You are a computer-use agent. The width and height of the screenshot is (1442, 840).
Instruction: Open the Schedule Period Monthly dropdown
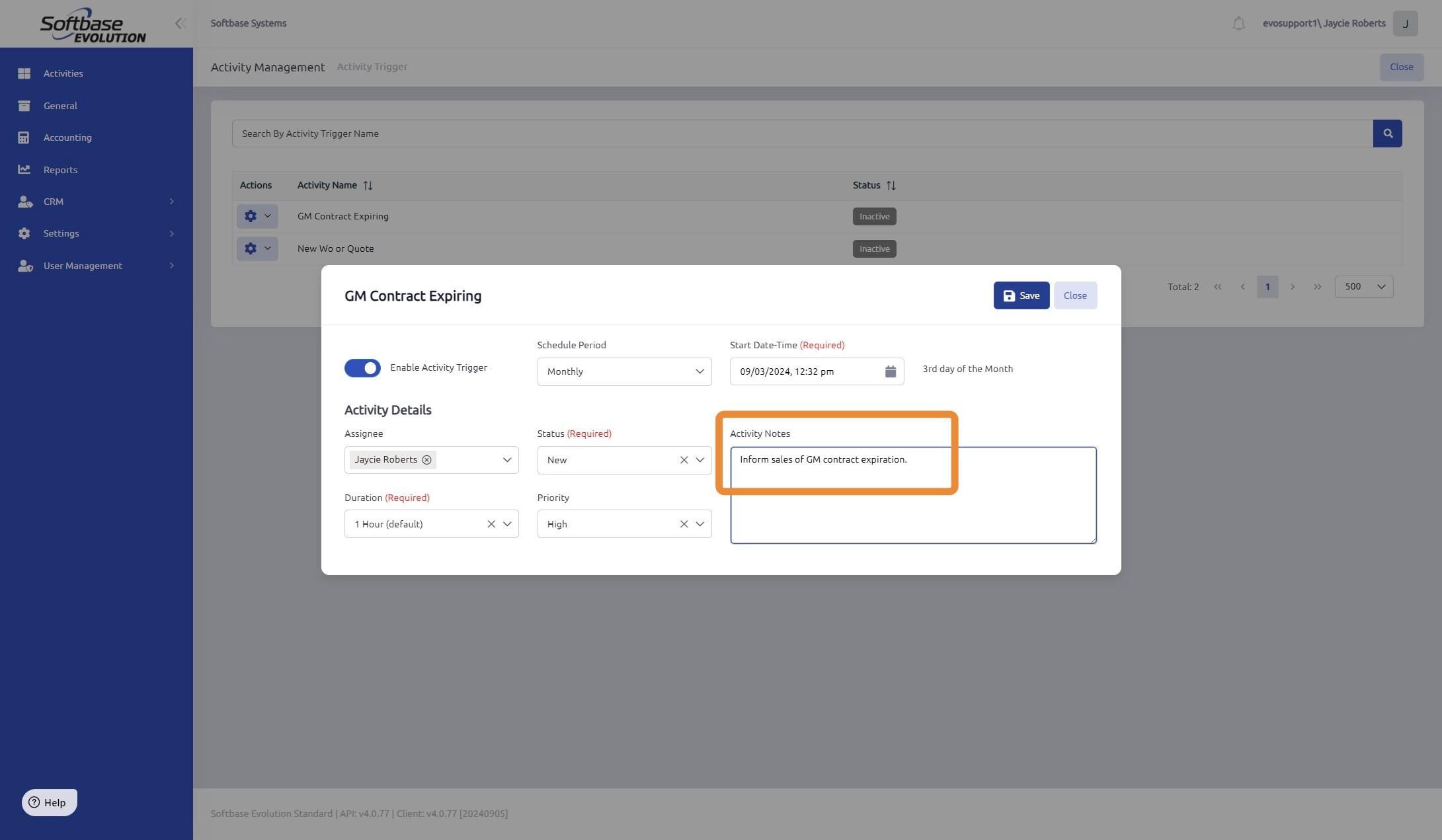pyautogui.click(x=623, y=371)
